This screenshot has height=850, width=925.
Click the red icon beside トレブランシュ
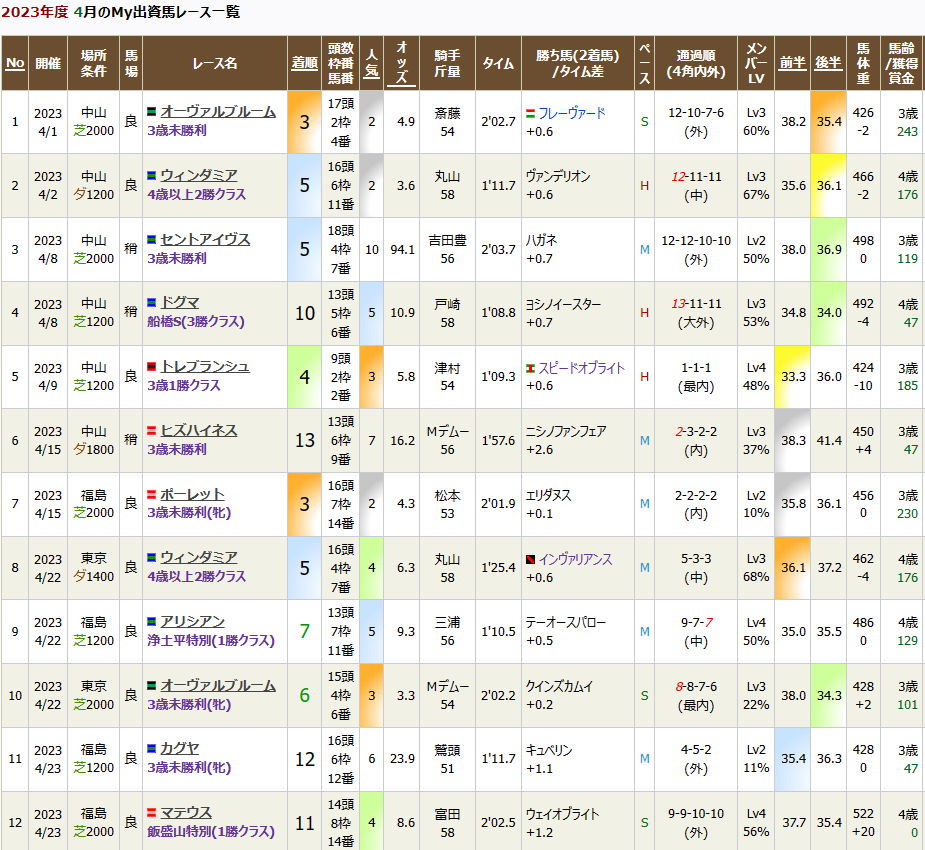click(151, 367)
